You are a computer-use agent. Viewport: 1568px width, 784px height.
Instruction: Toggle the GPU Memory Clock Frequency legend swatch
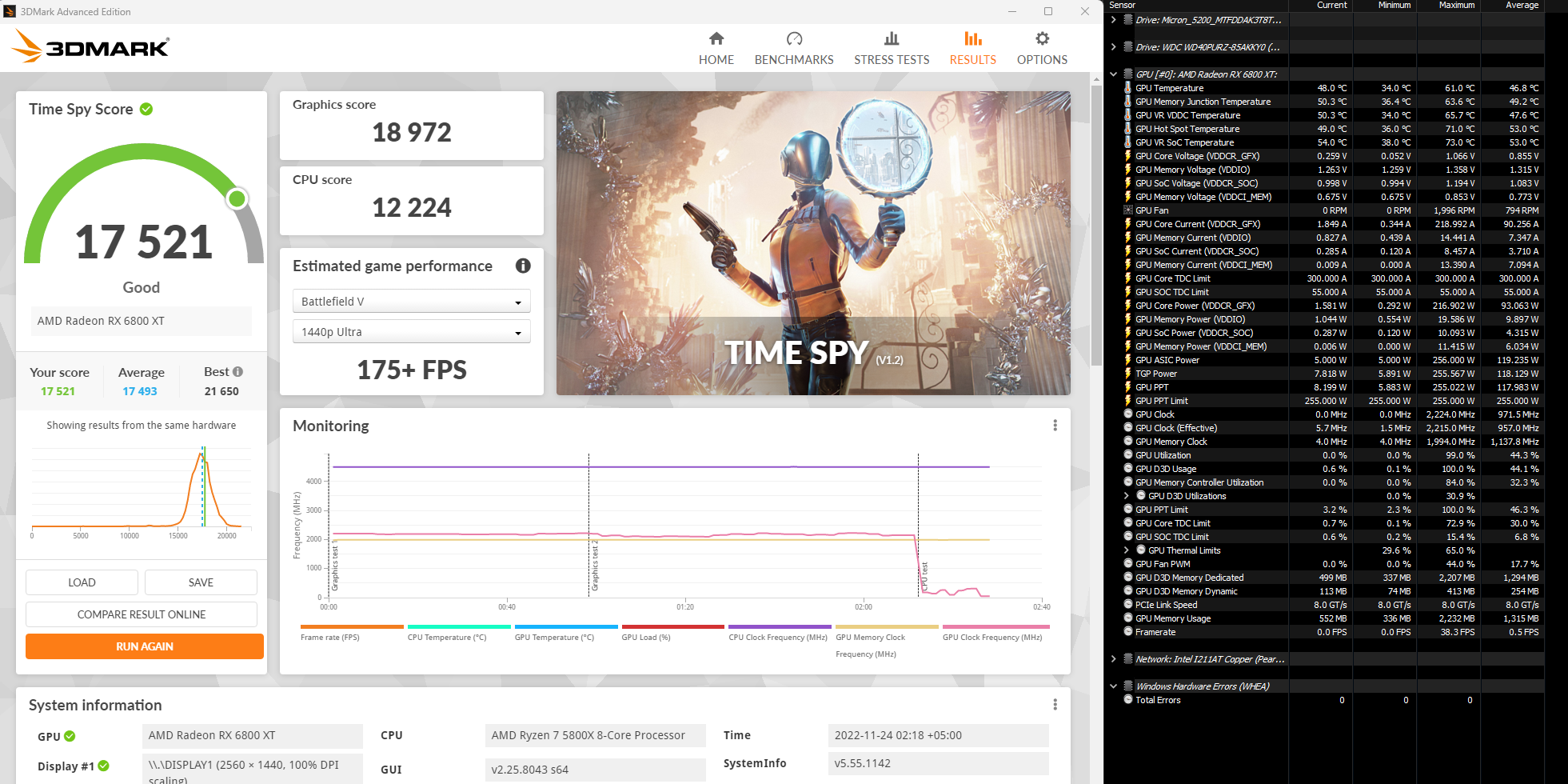(x=887, y=627)
